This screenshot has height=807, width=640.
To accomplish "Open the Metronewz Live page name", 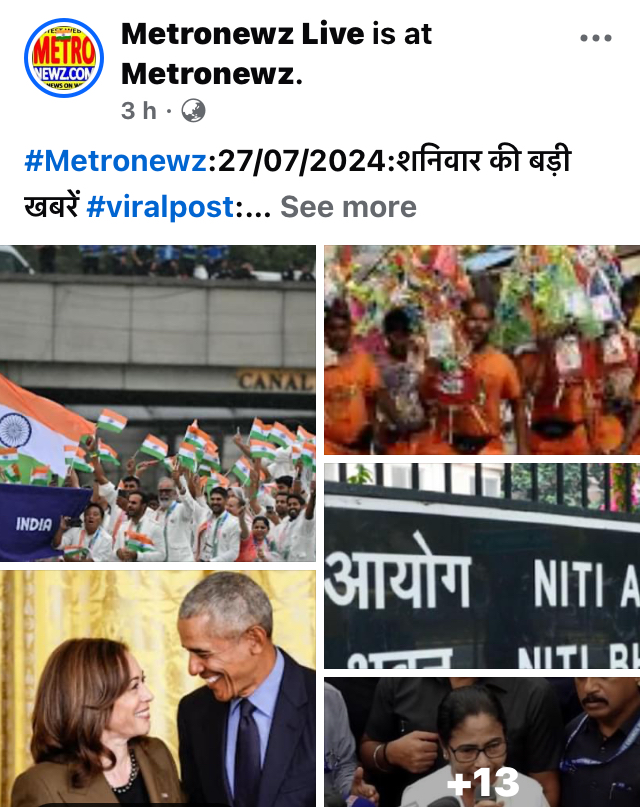I will tap(243, 34).
